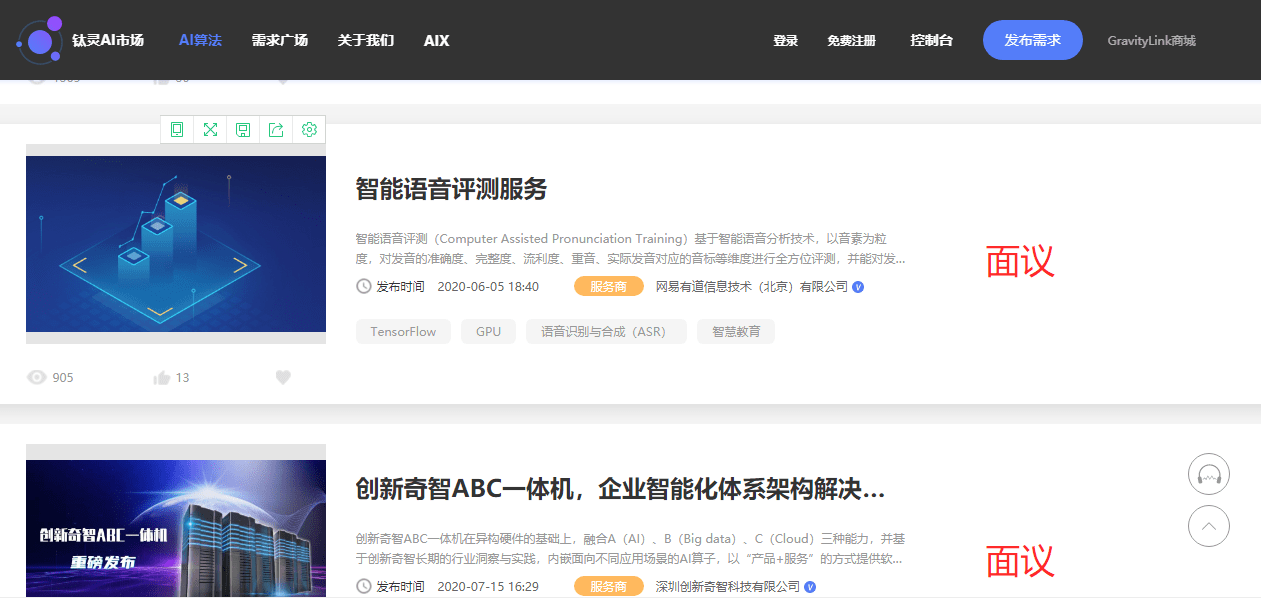Click the 智能语音评测服务 thumbnail image
The width and height of the screenshot is (1261, 602).
pyautogui.click(x=176, y=244)
